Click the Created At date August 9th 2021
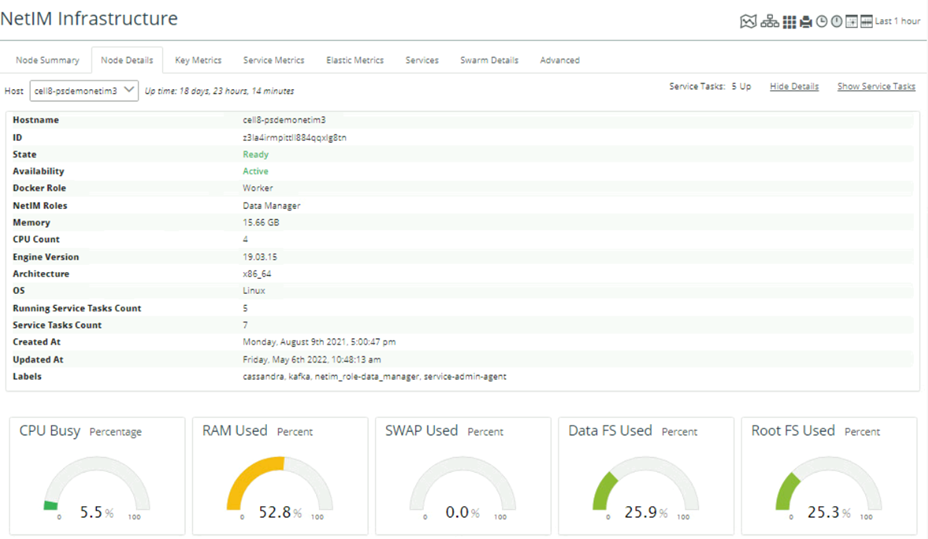The image size is (928, 539). (x=319, y=342)
